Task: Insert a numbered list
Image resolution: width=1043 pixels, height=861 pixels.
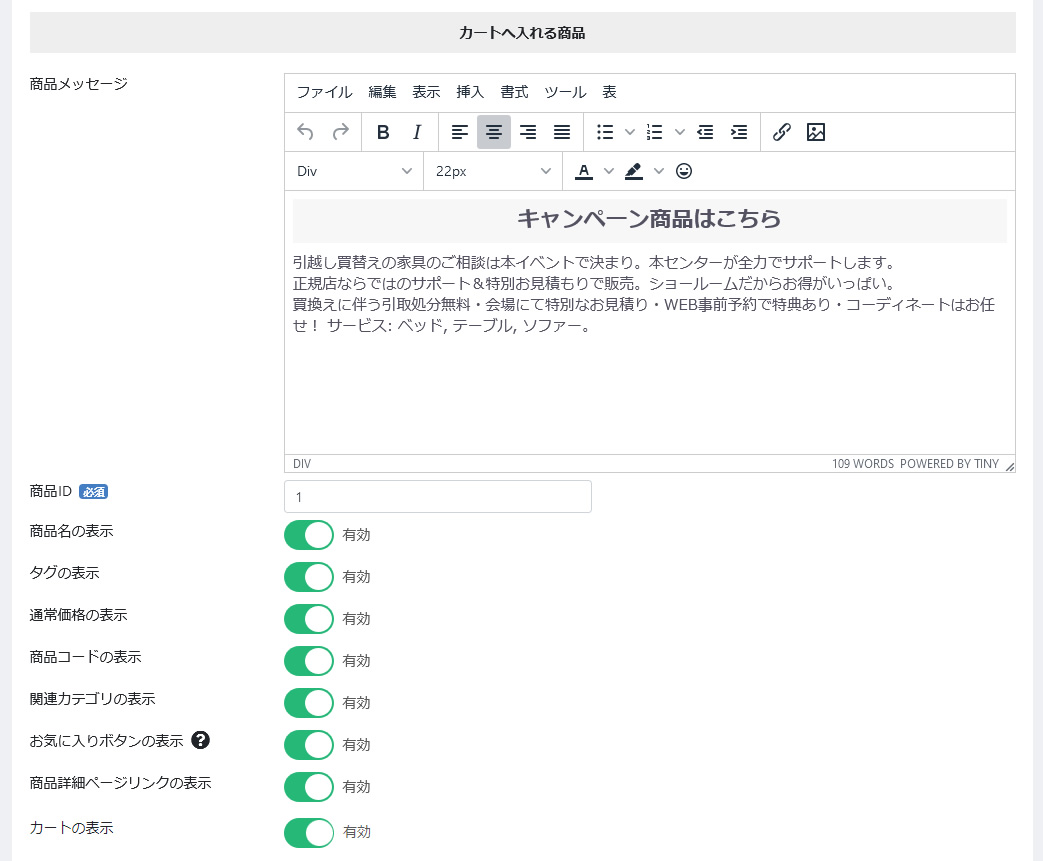Action: (655, 132)
